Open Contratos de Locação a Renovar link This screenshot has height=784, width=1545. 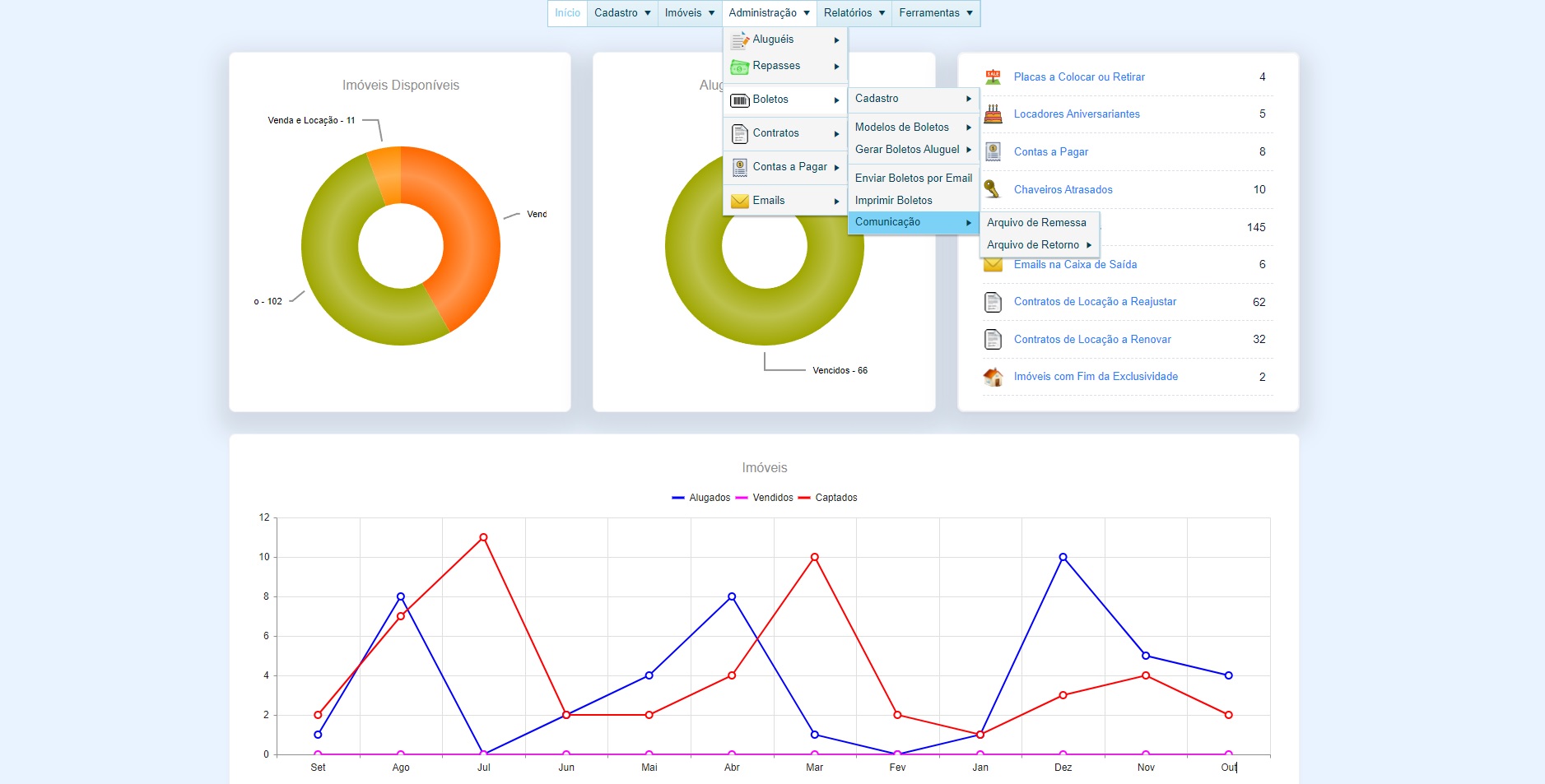point(1092,340)
